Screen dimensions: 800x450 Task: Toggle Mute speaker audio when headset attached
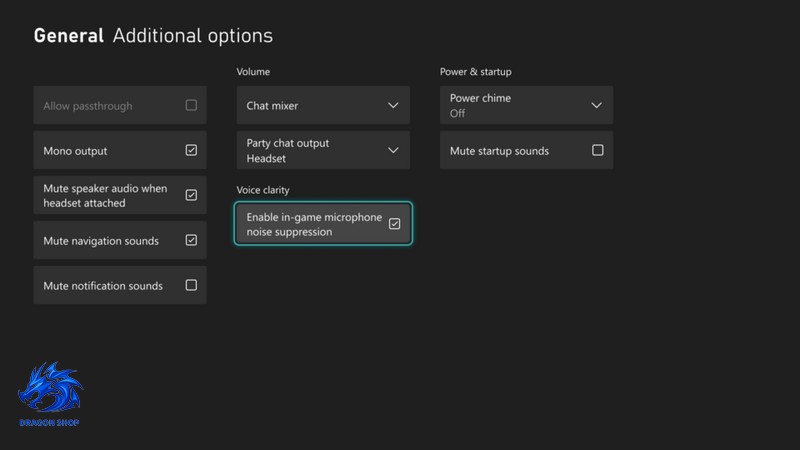191,195
